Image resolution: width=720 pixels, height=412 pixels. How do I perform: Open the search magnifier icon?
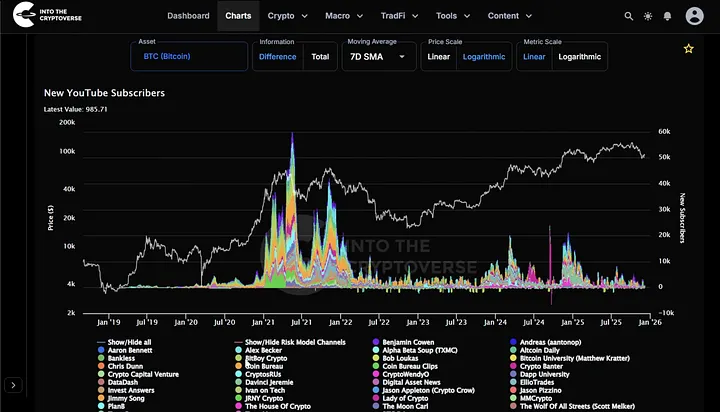coord(629,16)
